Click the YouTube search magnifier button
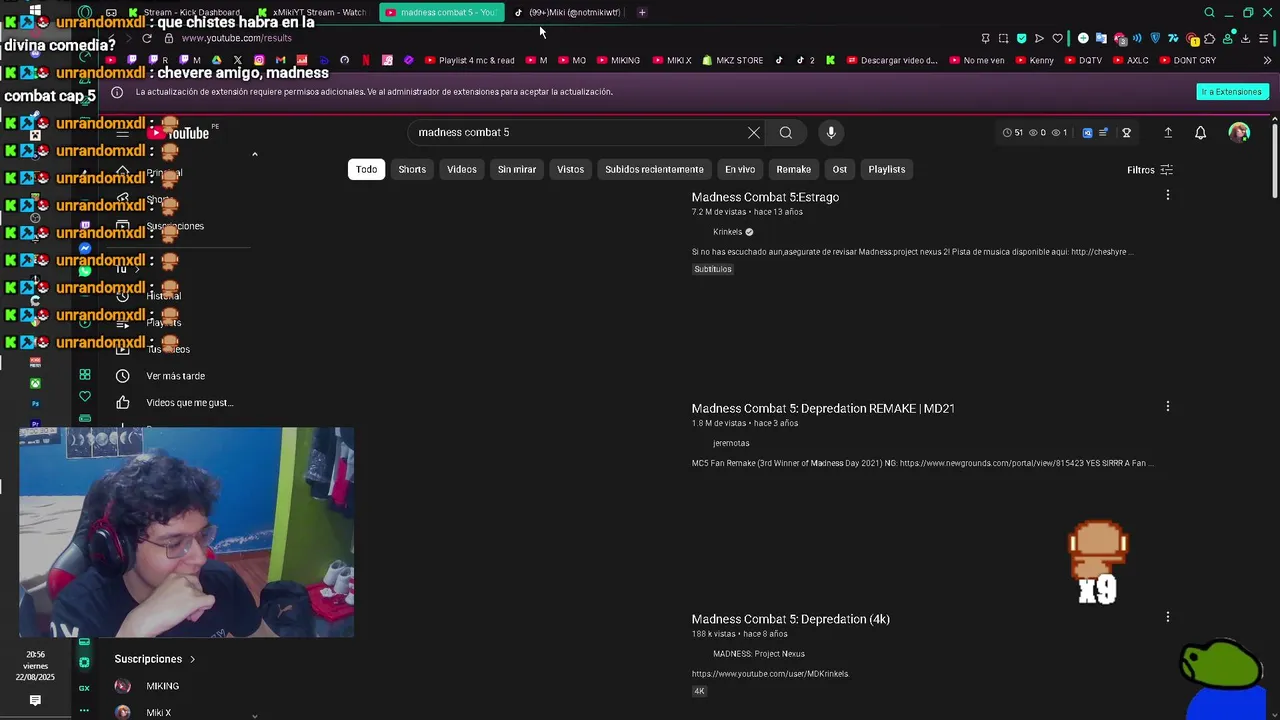This screenshot has width=1280, height=720. point(786,132)
